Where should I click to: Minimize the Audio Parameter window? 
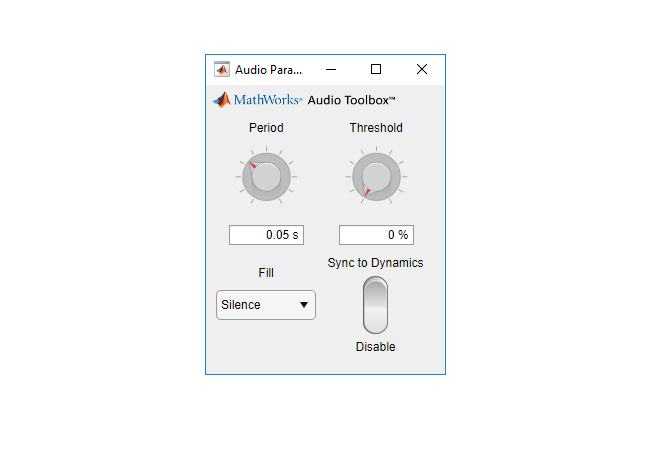pyautogui.click(x=331, y=69)
